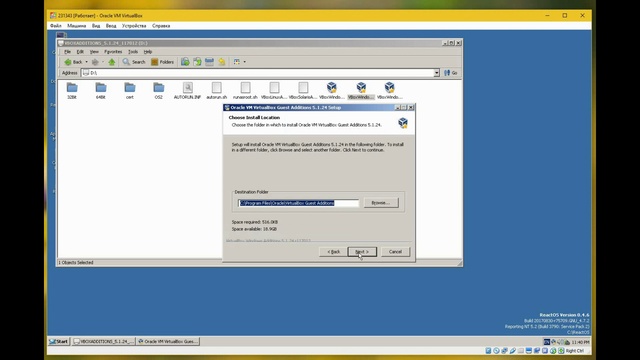The height and width of the screenshot is (360, 640).
Task: Select the VBoxLinuxA... file
Action: pos(274,91)
